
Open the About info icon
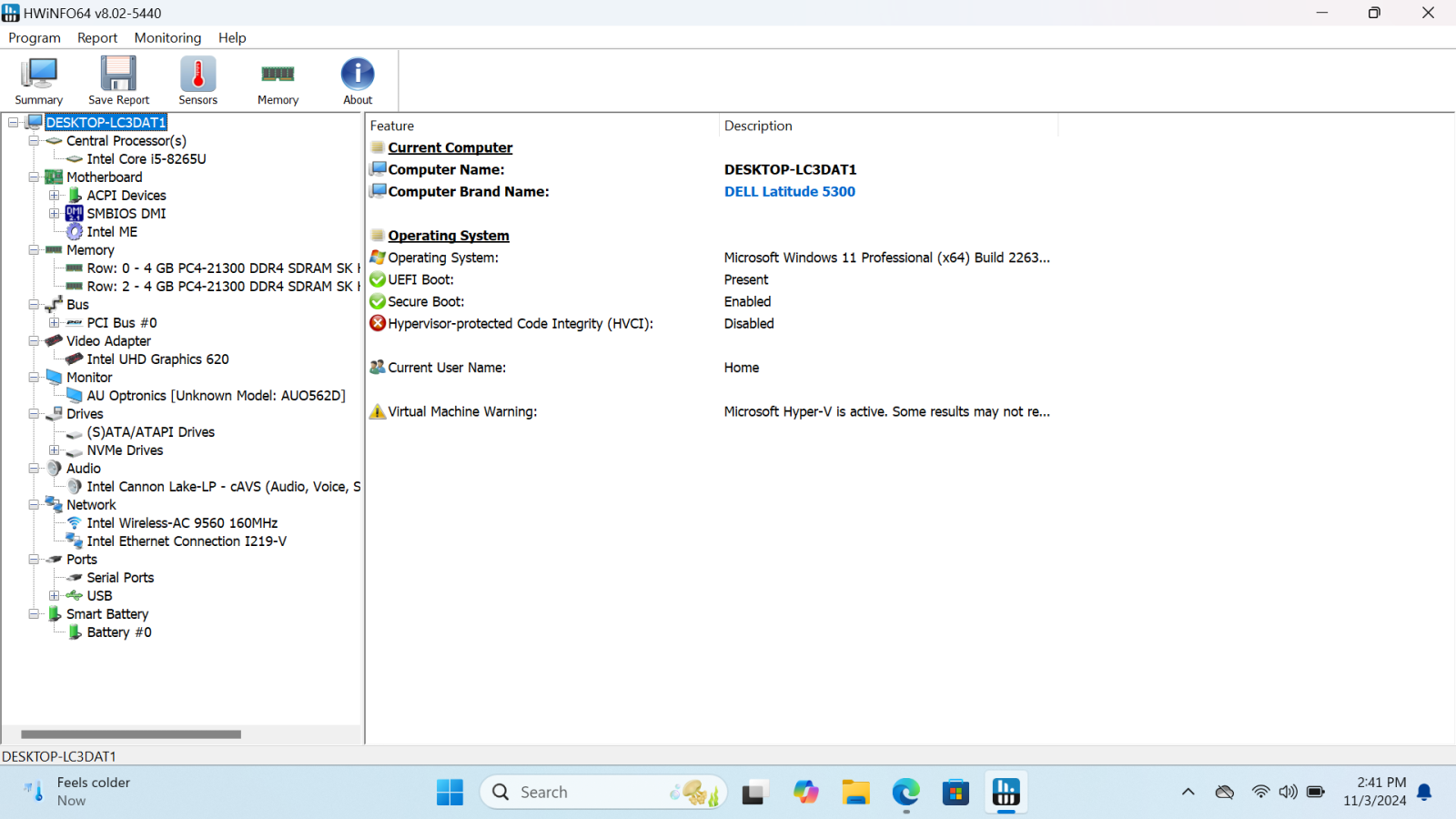[358, 81]
